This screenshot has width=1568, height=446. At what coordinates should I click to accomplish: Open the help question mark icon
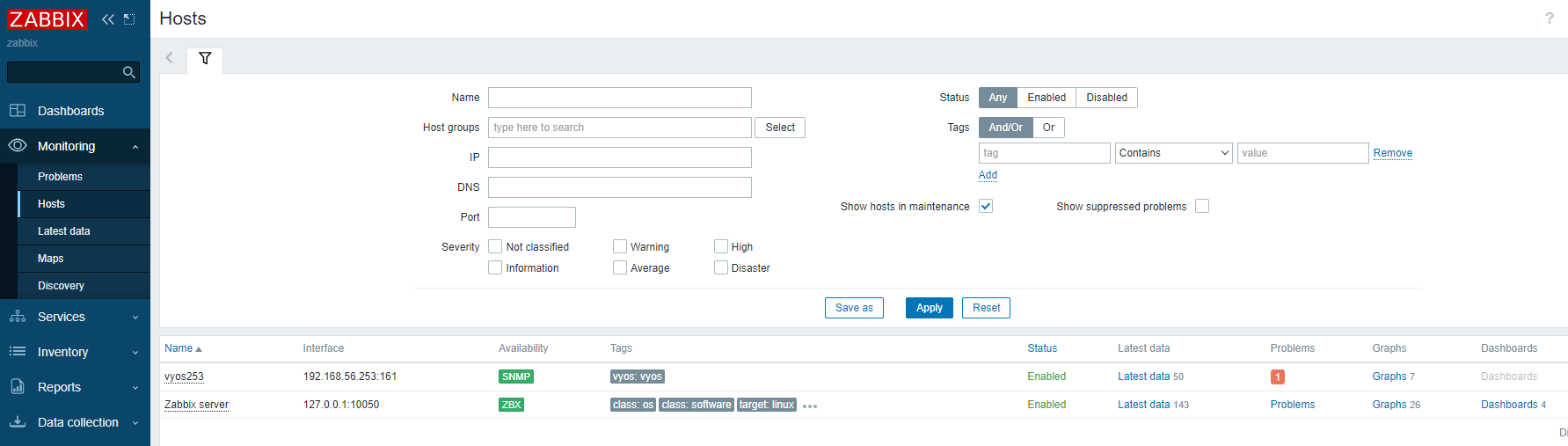(x=1550, y=18)
